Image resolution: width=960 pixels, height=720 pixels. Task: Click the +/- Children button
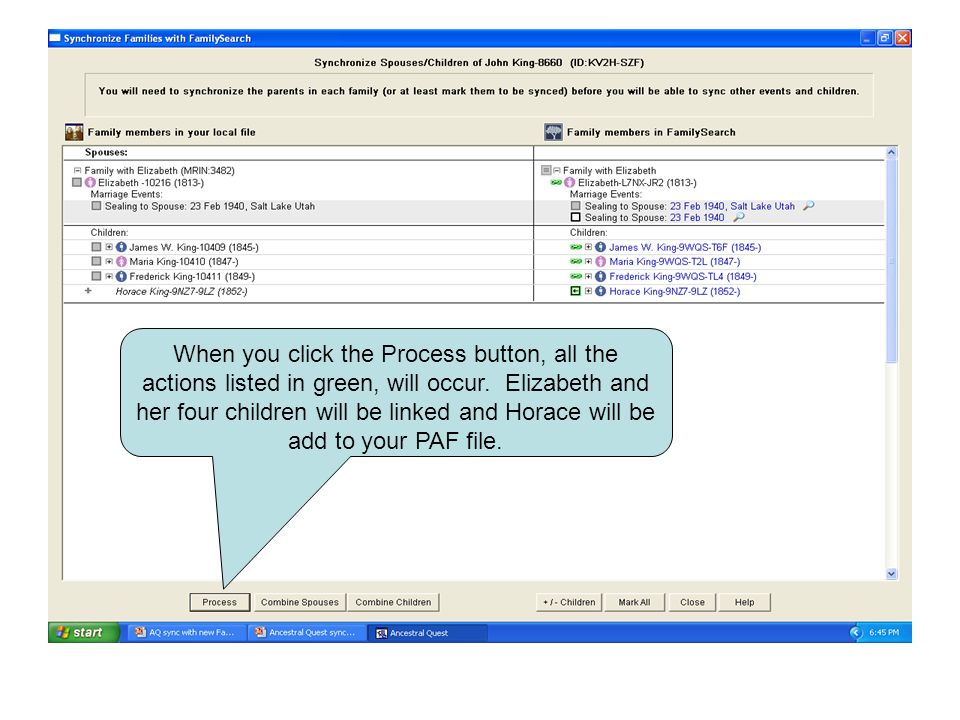tap(569, 602)
